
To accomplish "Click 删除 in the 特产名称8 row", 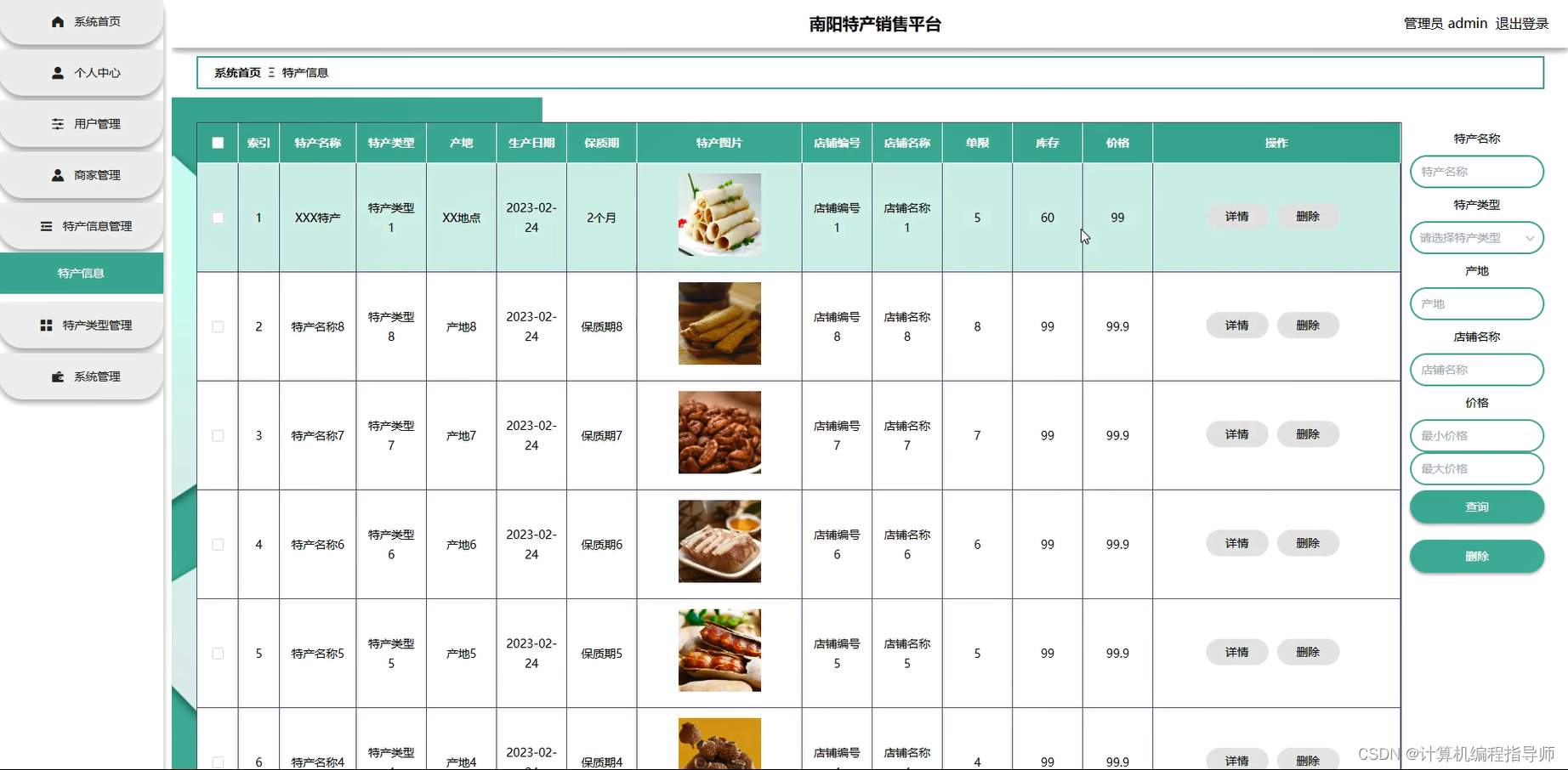I will tap(1308, 326).
